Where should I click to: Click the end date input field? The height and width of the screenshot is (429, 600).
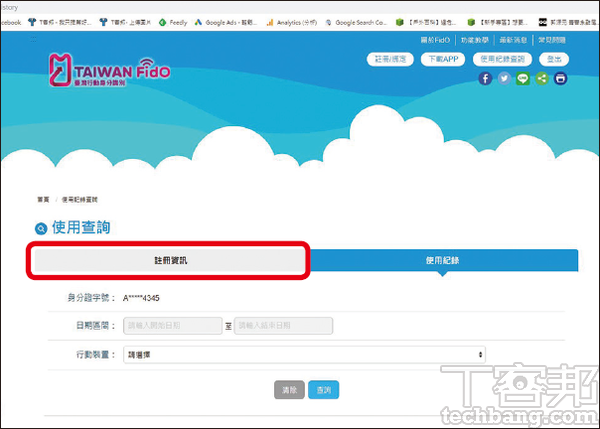(283, 326)
